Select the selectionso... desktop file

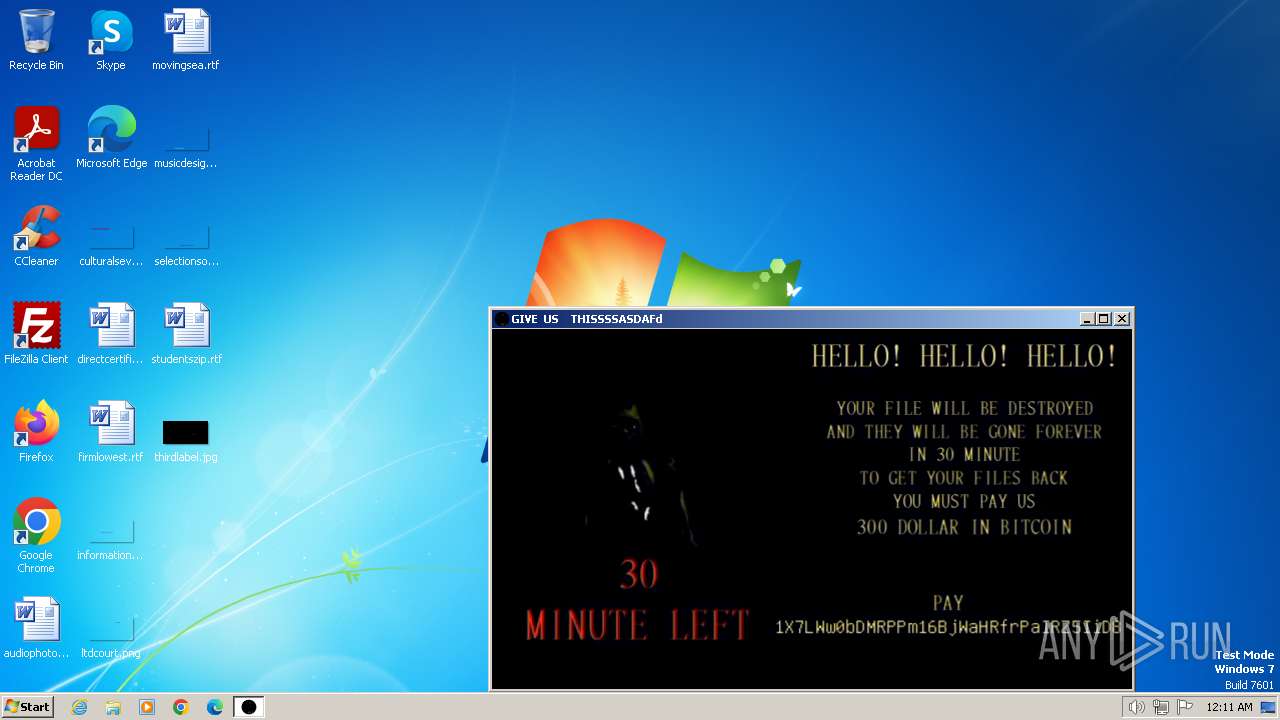point(186,246)
